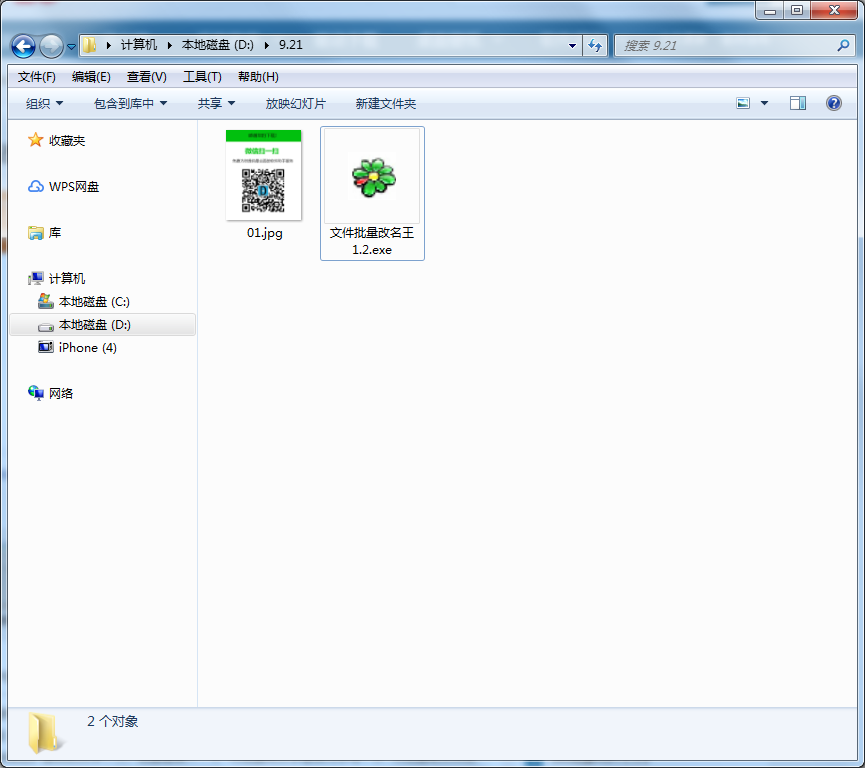Select the 01.jpg QR code thumbnail
The width and height of the screenshot is (865, 768).
(264, 175)
